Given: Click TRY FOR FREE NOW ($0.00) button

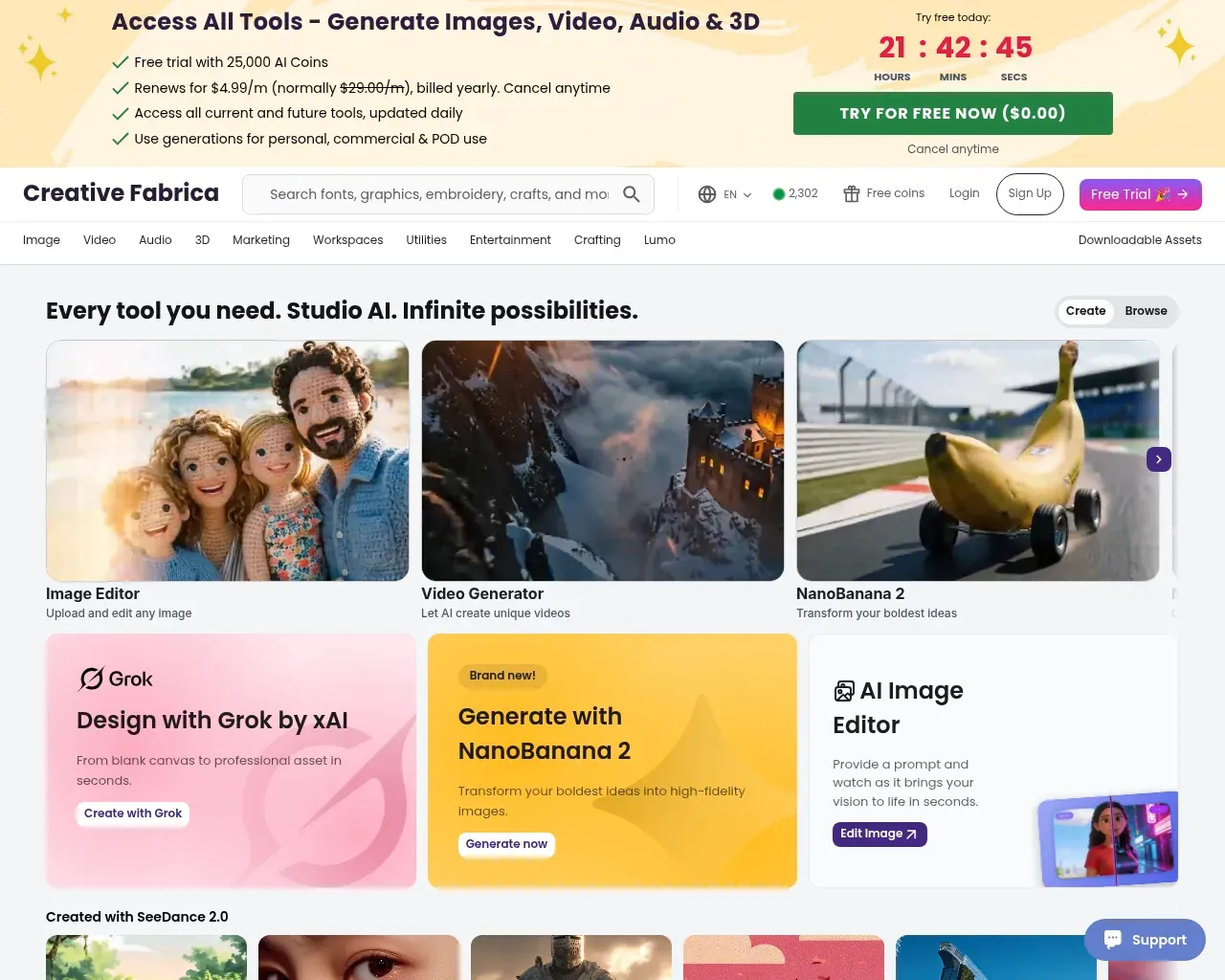Looking at the screenshot, I should [953, 113].
